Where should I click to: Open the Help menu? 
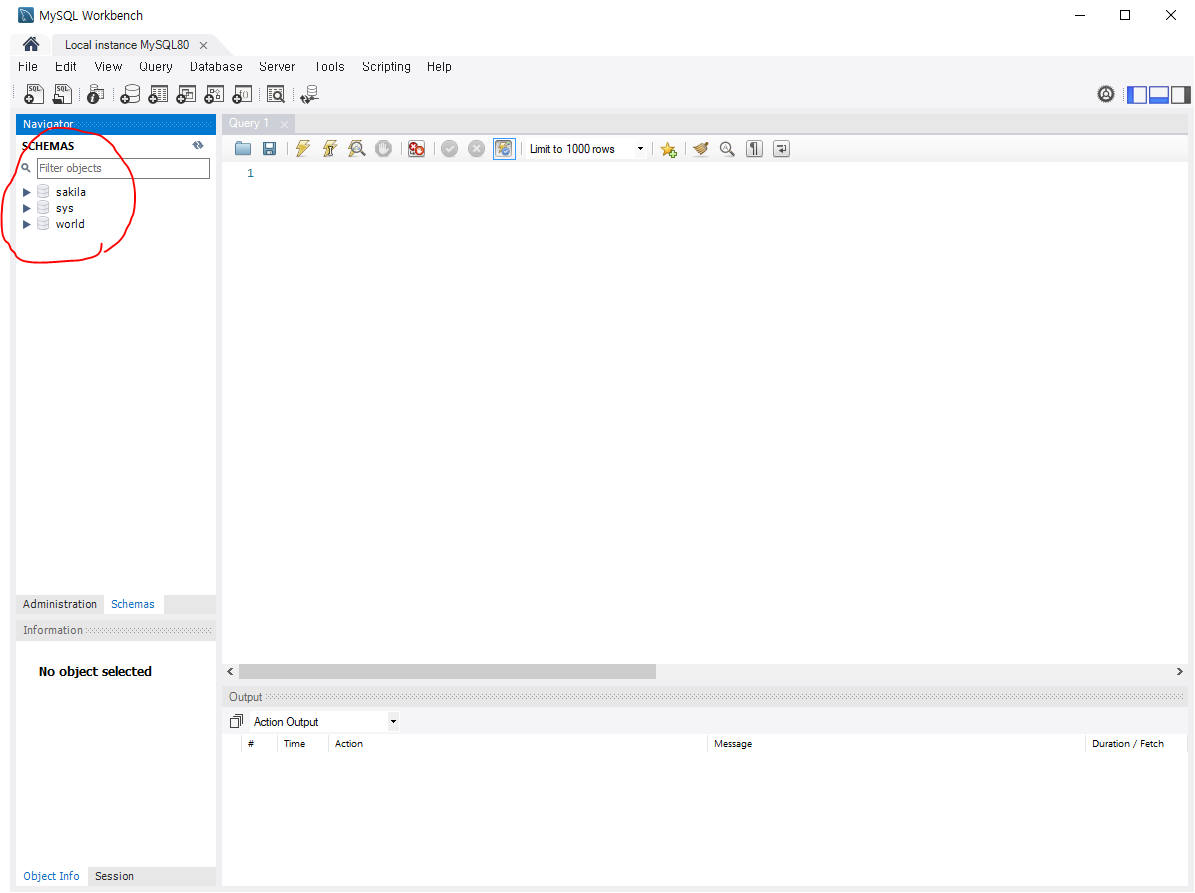tap(439, 66)
